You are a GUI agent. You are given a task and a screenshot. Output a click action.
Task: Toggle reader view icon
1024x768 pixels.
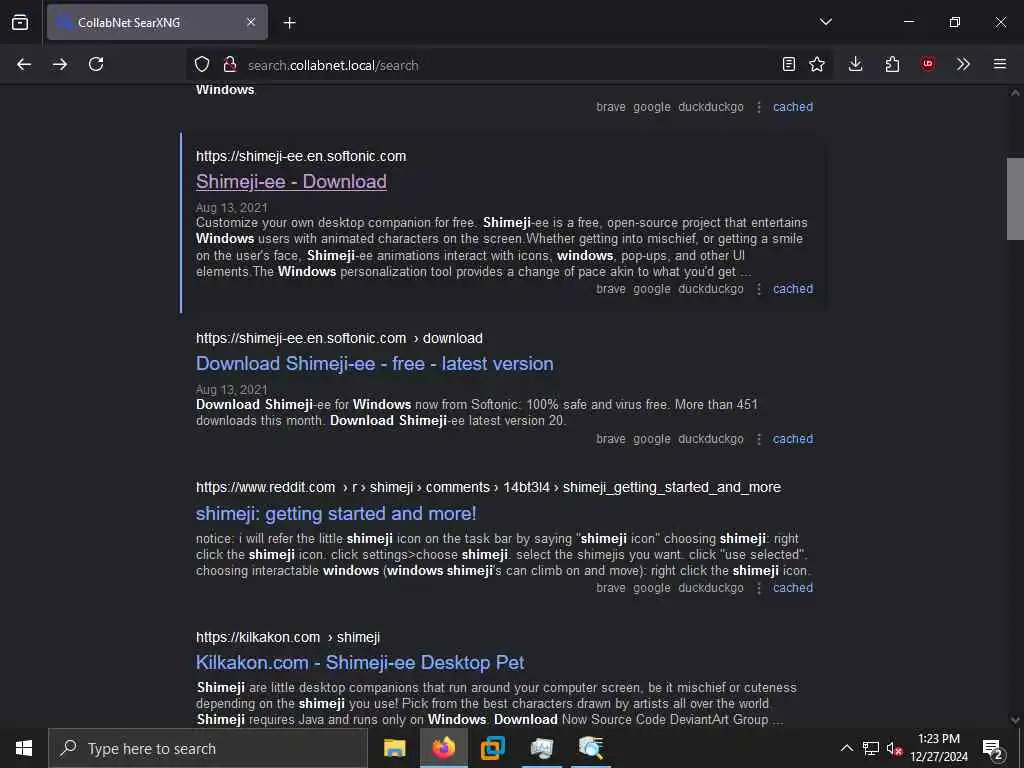[x=789, y=64]
